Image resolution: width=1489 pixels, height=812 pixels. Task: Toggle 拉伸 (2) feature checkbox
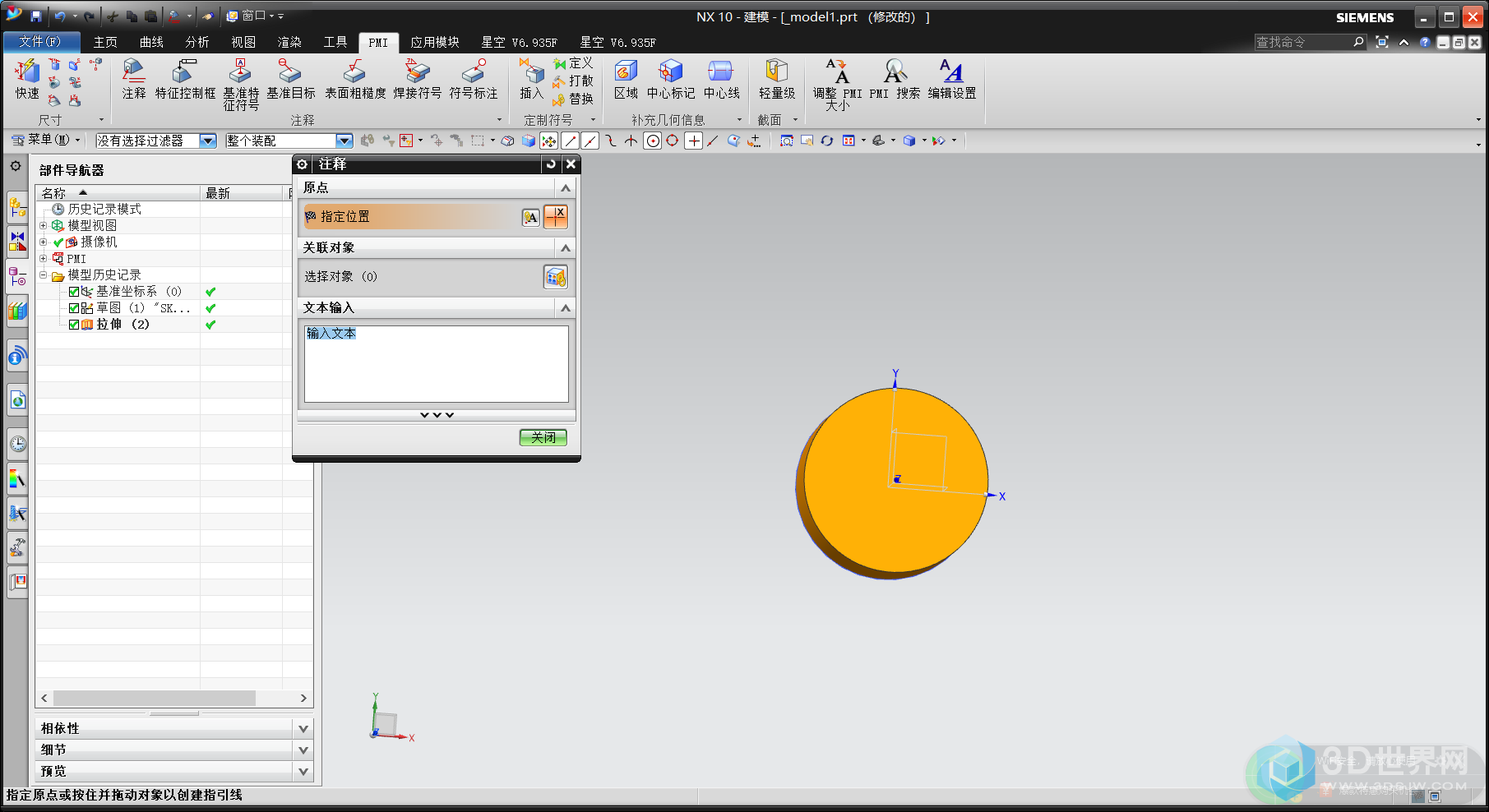click(x=74, y=325)
